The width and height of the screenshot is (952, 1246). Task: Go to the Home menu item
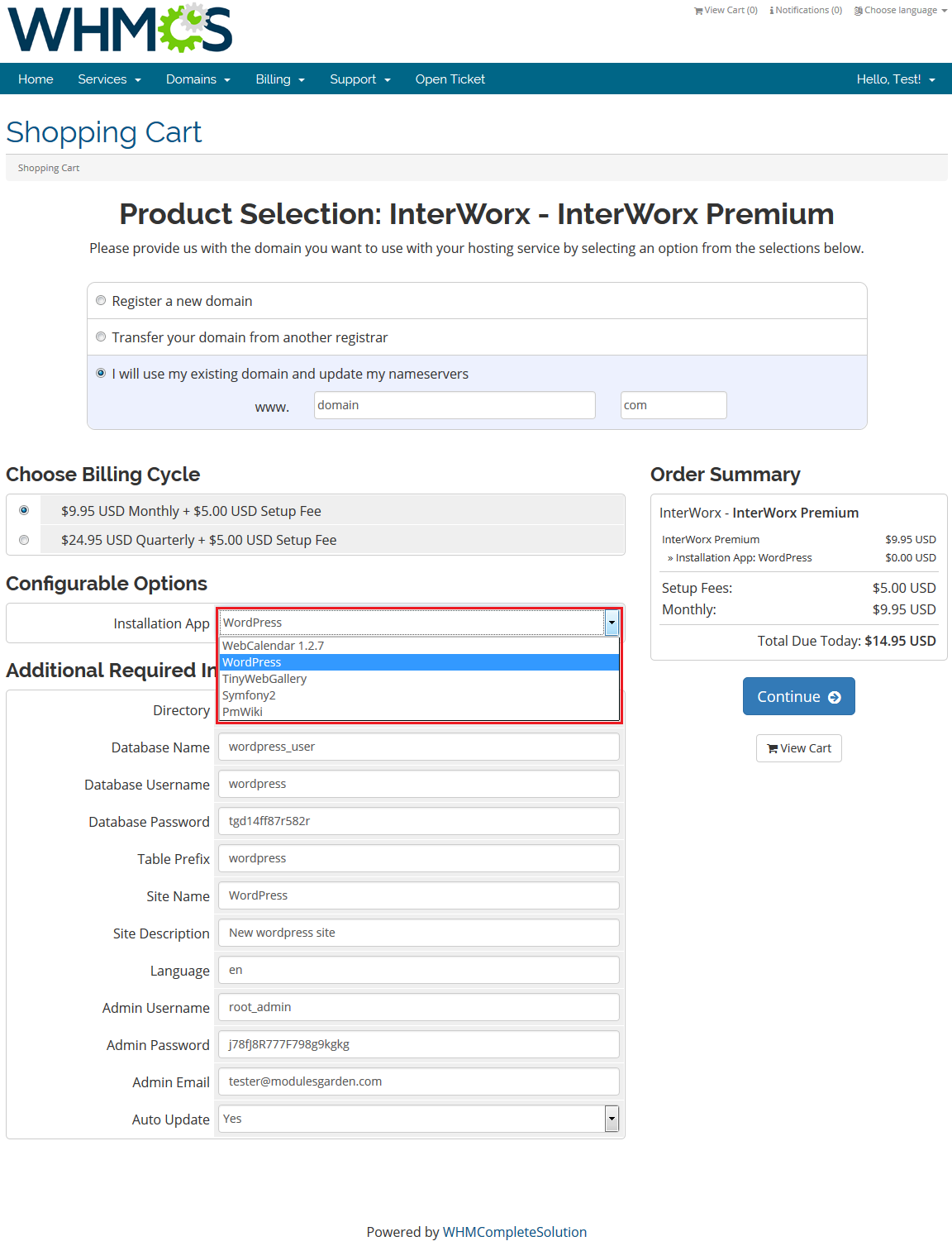pyautogui.click(x=36, y=79)
